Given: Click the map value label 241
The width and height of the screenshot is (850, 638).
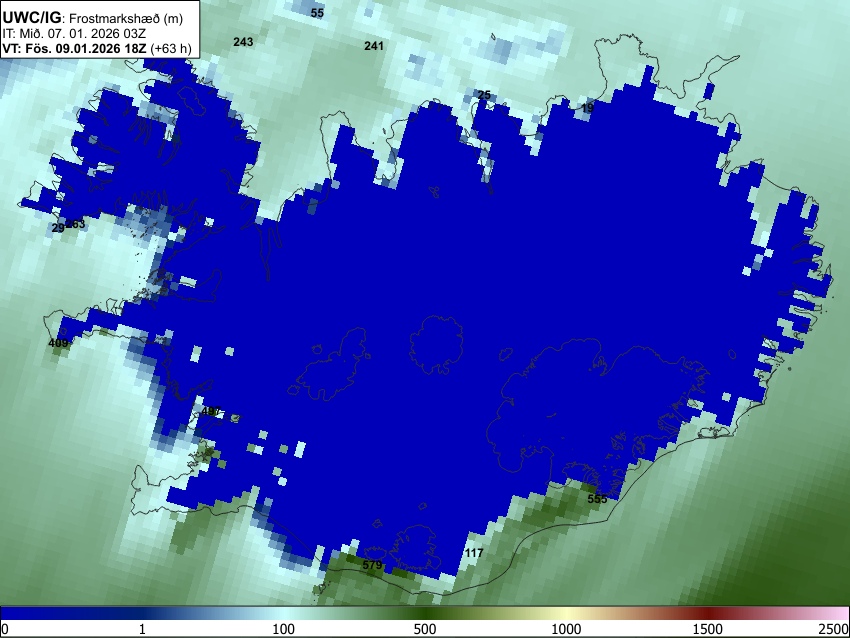Looking at the screenshot, I should point(374,46).
